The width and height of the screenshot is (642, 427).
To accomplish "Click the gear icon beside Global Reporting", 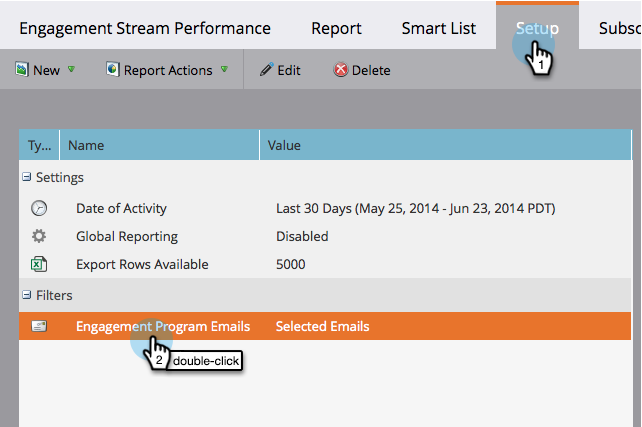I will click(39, 237).
